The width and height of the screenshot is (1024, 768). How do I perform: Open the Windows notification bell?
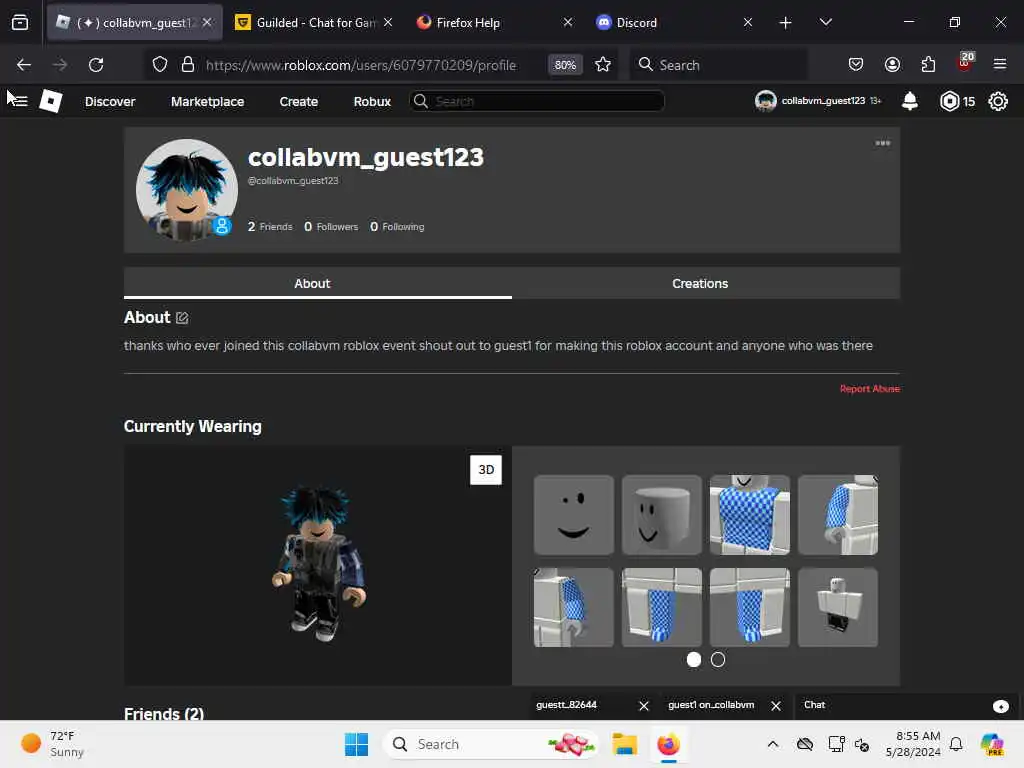pos(956,744)
